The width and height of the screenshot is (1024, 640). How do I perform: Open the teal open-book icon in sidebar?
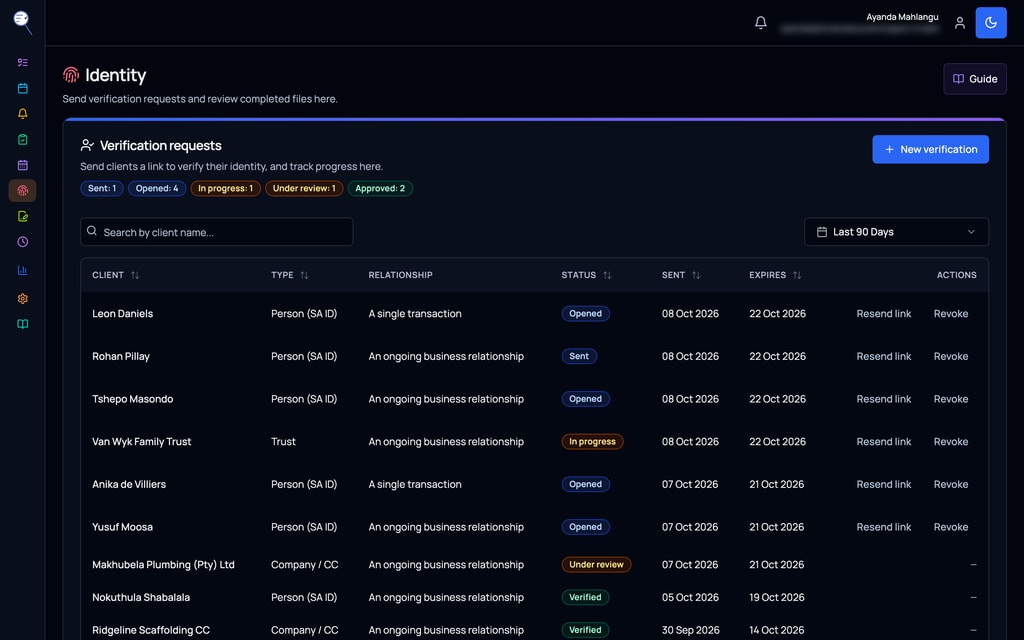(22, 324)
